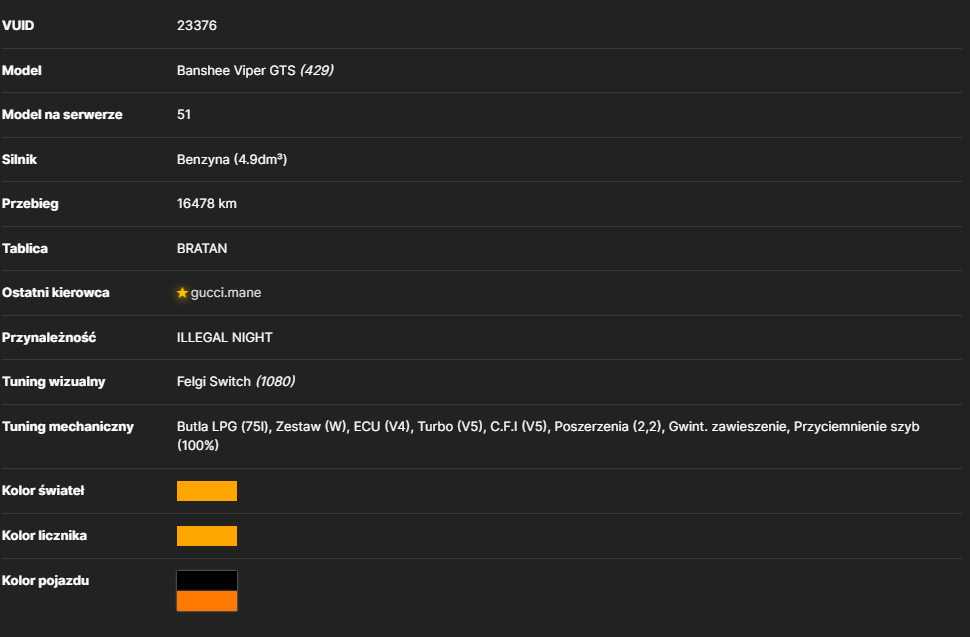The width and height of the screenshot is (970, 637).
Task: Click the orange Kolor pojazdu swatch
Action: click(207, 601)
